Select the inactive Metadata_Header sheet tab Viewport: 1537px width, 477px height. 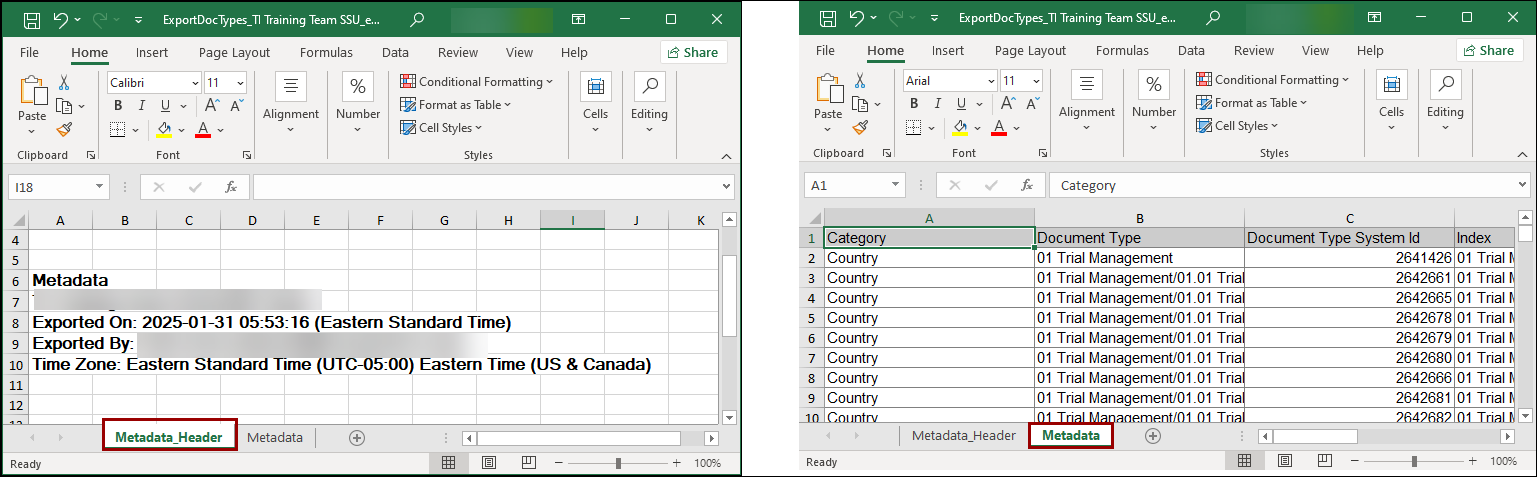pyautogui.click(x=963, y=436)
